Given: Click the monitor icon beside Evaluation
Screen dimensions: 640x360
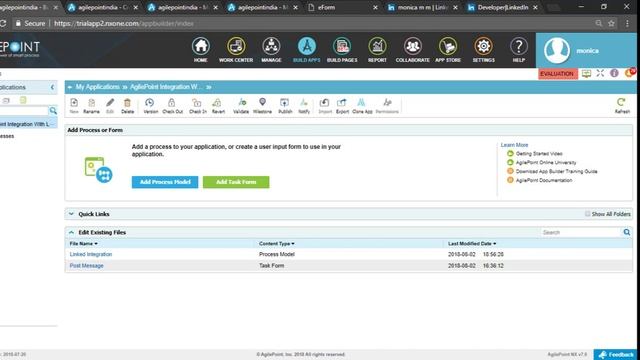Looking at the screenshot, I should [x=587, y=73].
